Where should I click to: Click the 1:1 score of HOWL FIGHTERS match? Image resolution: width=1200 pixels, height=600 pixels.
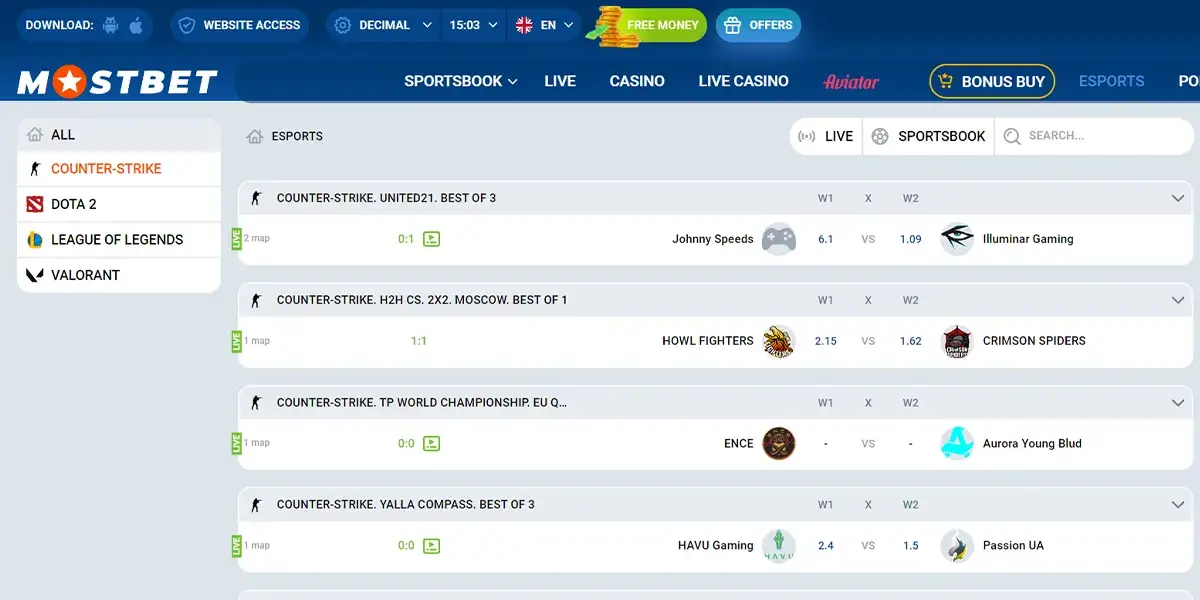pyautogui.click(x=419, y=341)
